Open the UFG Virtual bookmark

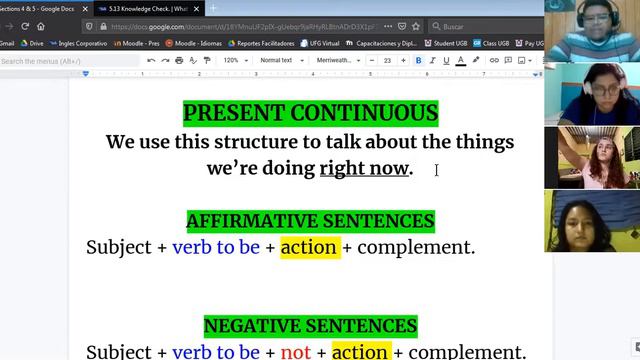(320, 43)
